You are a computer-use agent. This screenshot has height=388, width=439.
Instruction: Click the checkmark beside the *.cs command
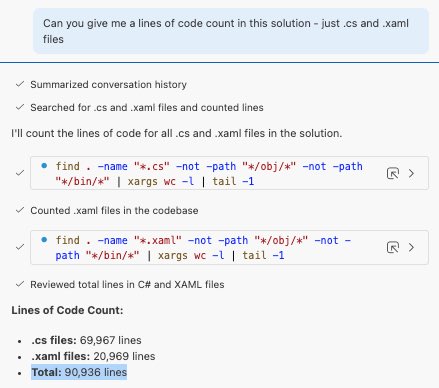pyautogui.click(x=20, y=173)
